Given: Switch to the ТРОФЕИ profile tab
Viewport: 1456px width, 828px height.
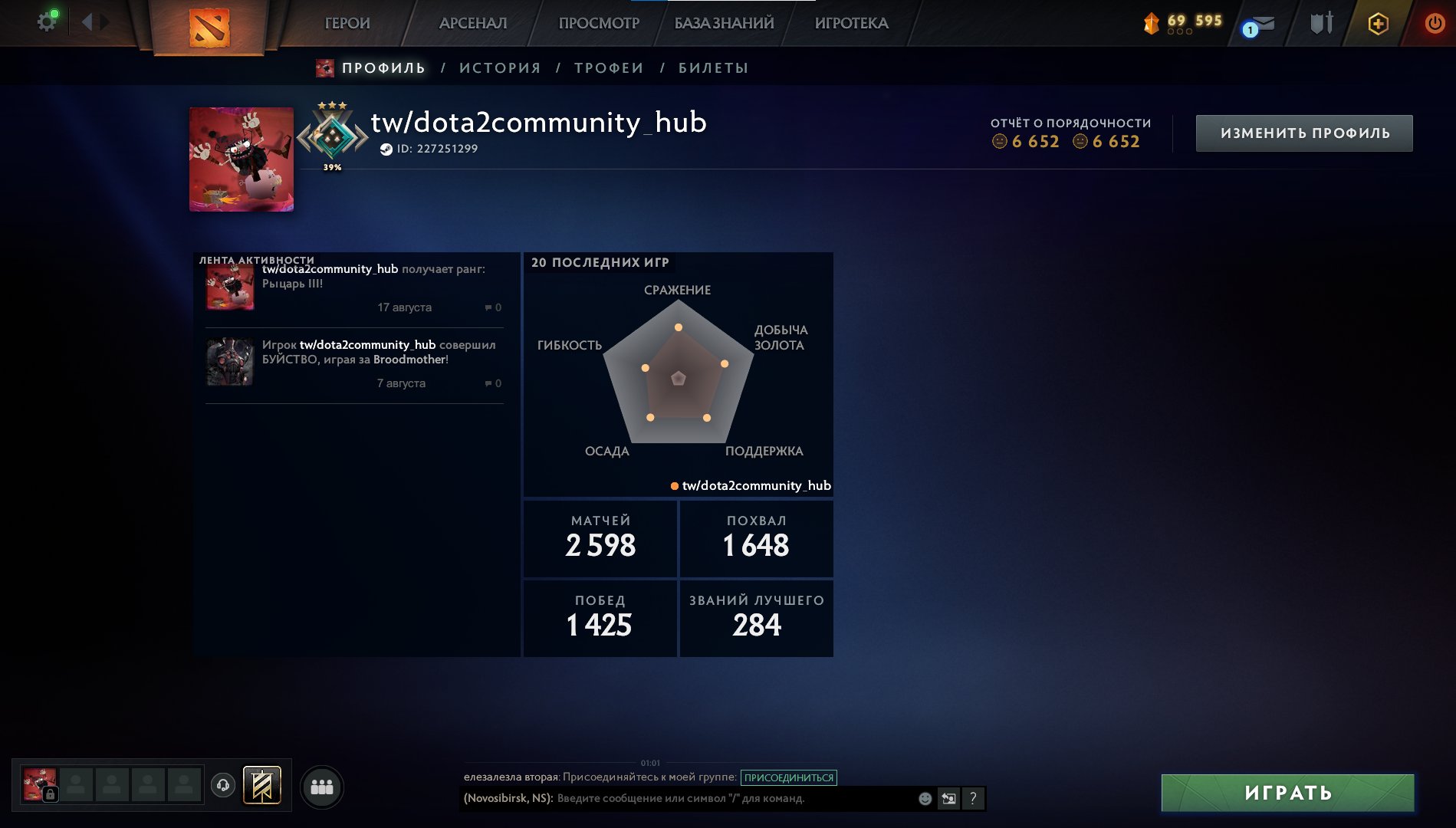Looking at the screenshot, I should [609, 67].
